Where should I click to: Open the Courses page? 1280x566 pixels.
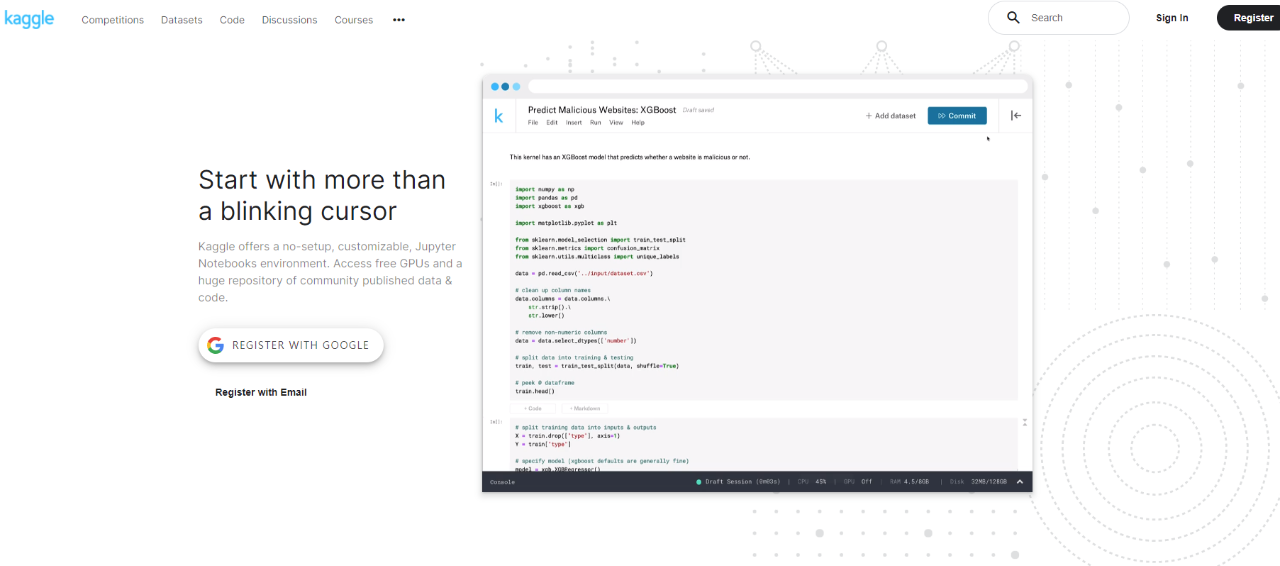354,20
